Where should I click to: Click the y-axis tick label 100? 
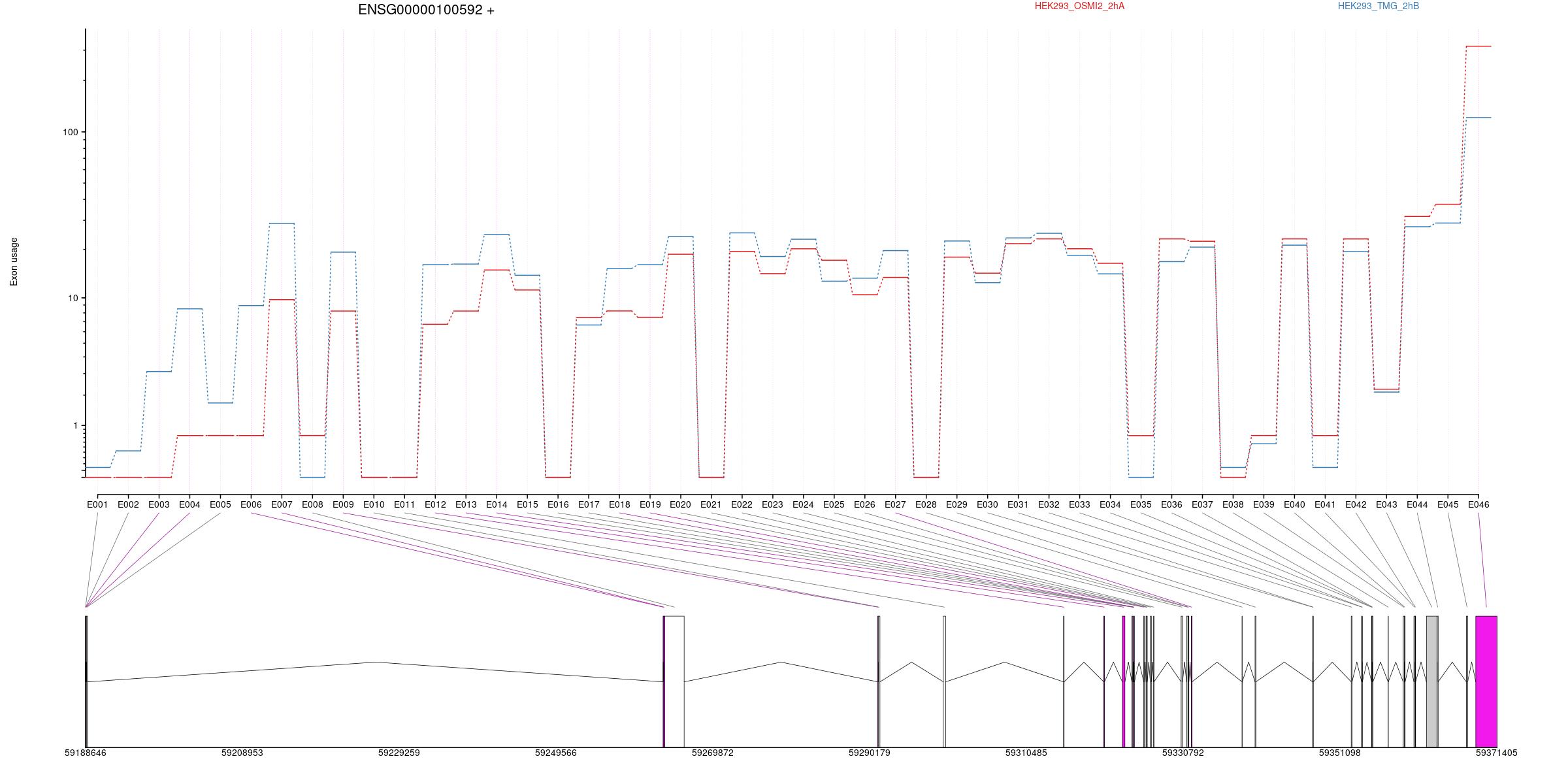(70, 132)
